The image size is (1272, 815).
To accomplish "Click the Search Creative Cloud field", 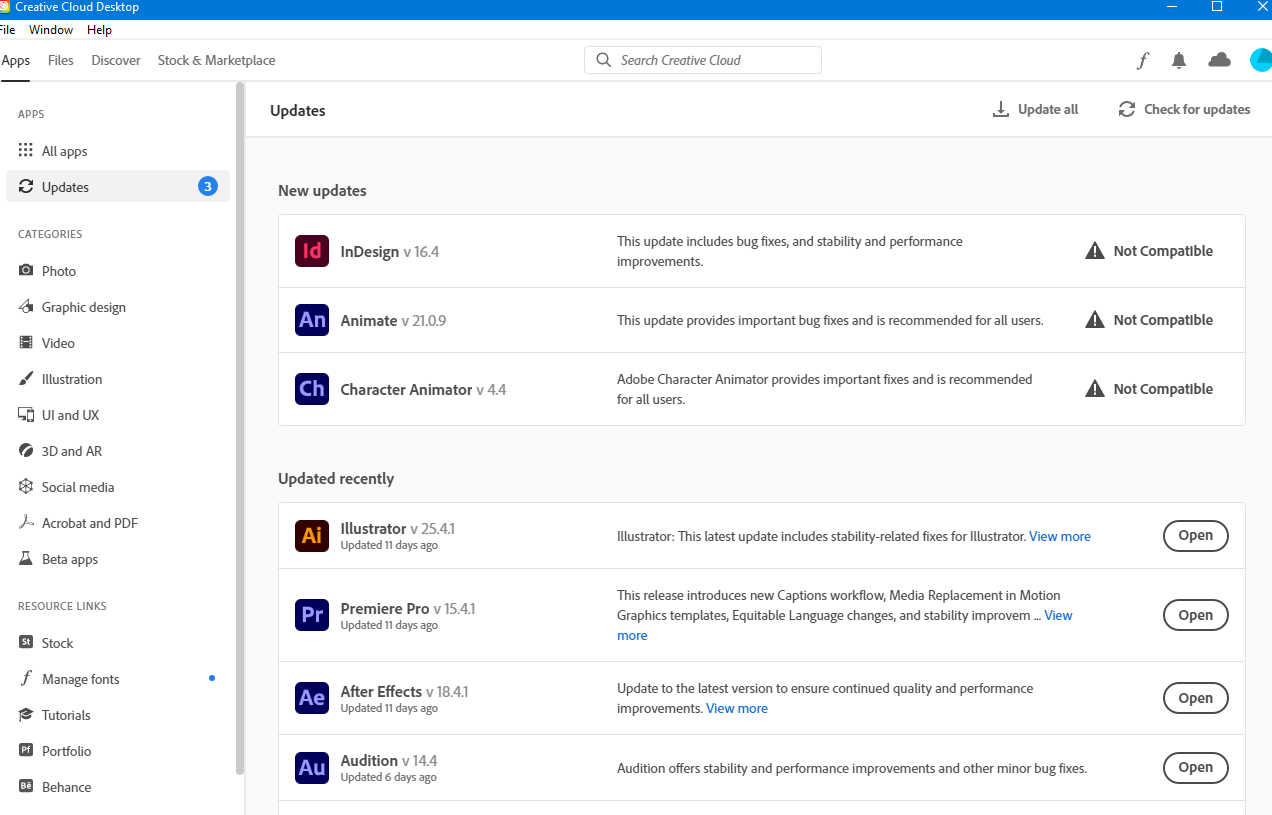I will click(702, 60).
